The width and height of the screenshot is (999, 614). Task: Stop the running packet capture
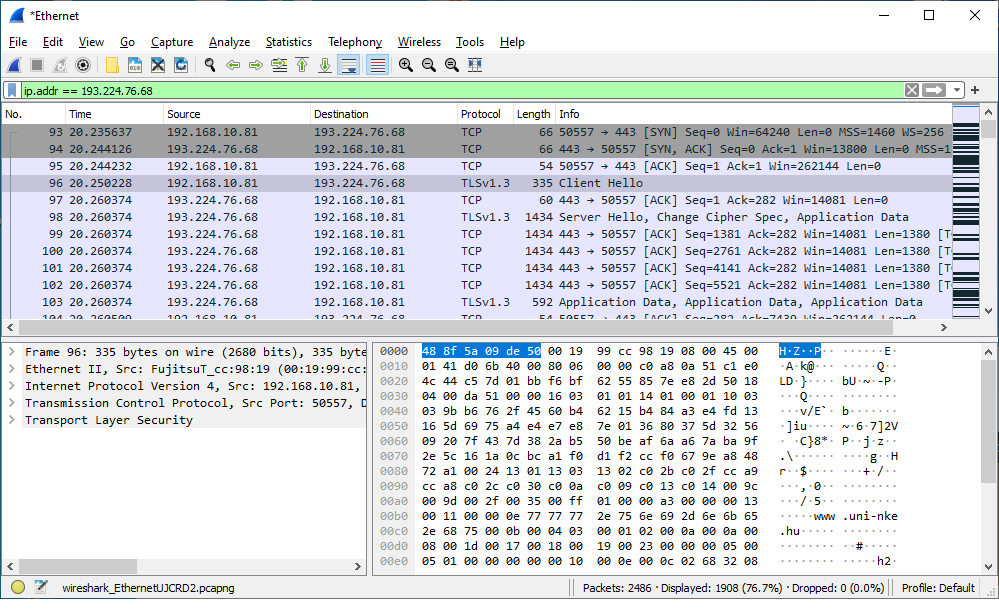click(x=37, y=65)
